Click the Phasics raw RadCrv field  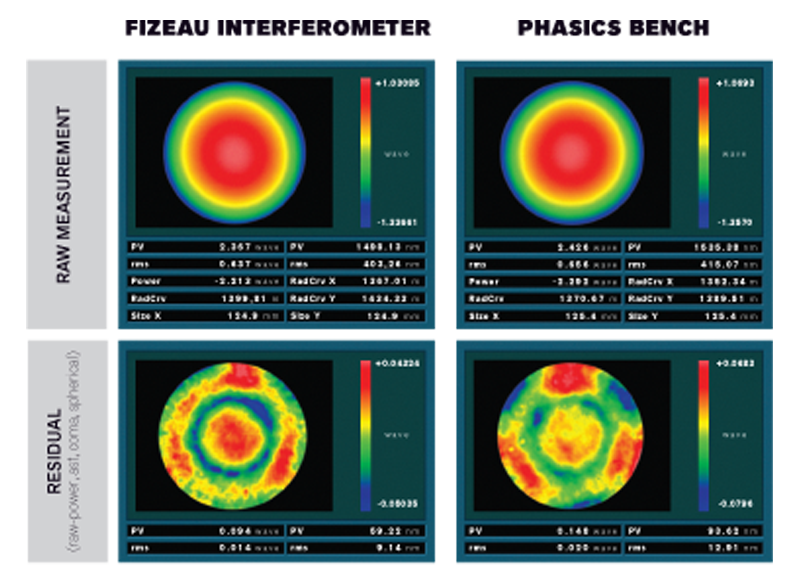pos(543,299)
